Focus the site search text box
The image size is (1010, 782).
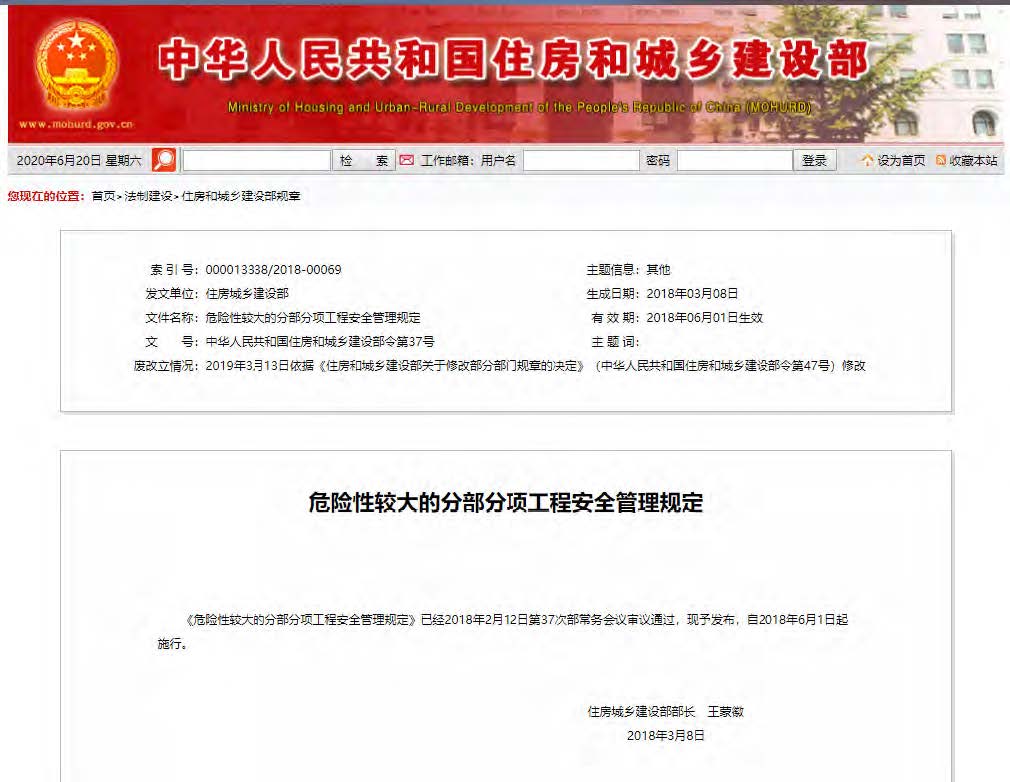point(256,160)
